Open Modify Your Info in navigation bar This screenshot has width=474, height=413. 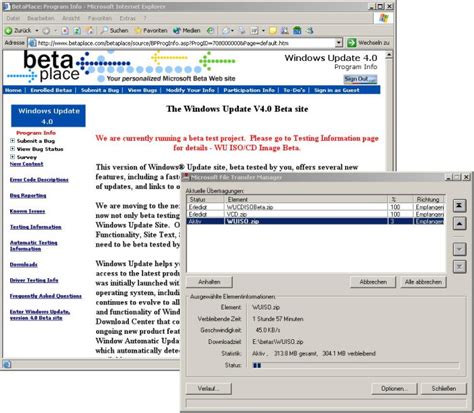pyautogui.click(x=190, y=90)
